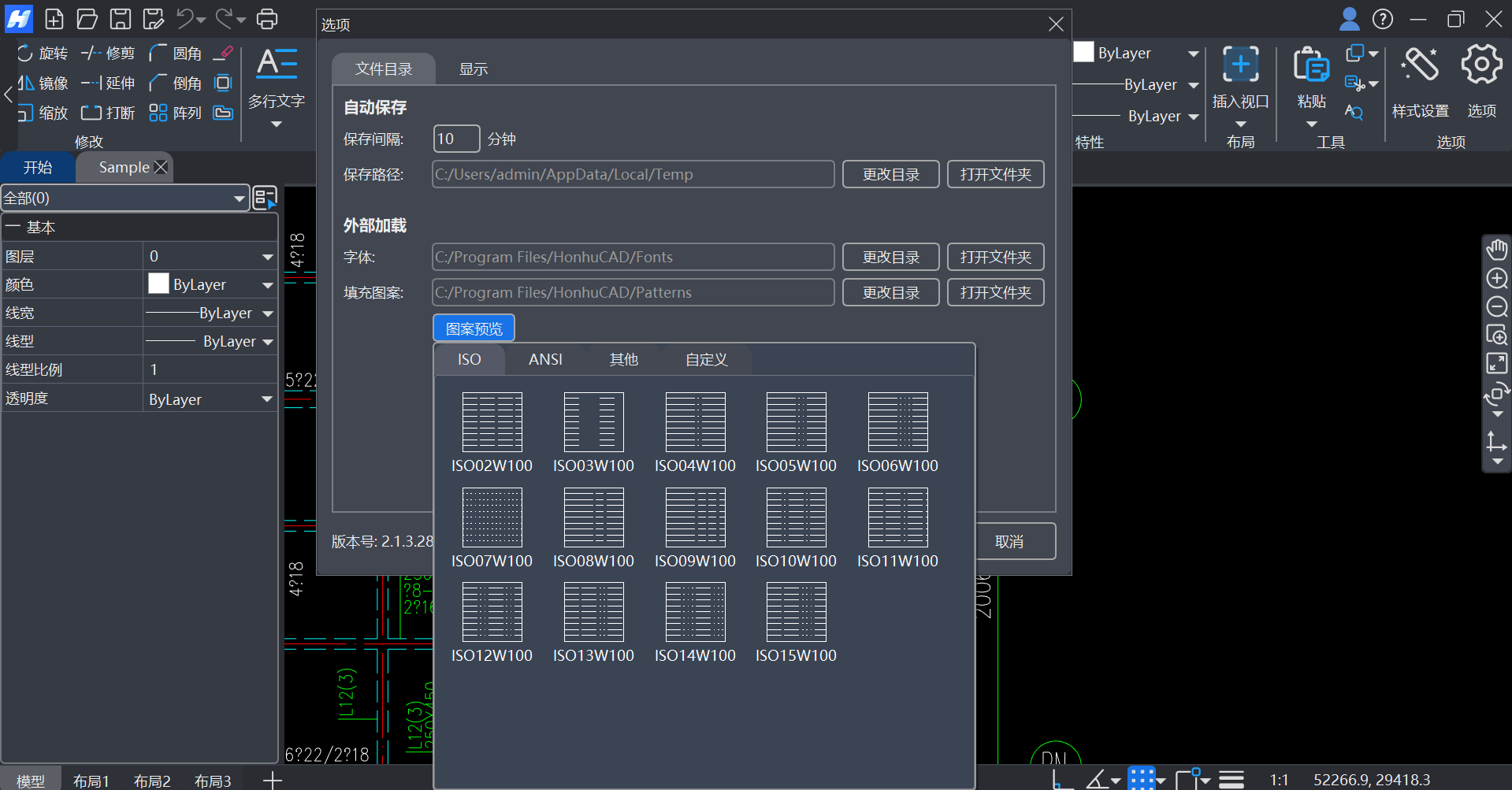Open 样式设置 style settings

coord(1420,65)
